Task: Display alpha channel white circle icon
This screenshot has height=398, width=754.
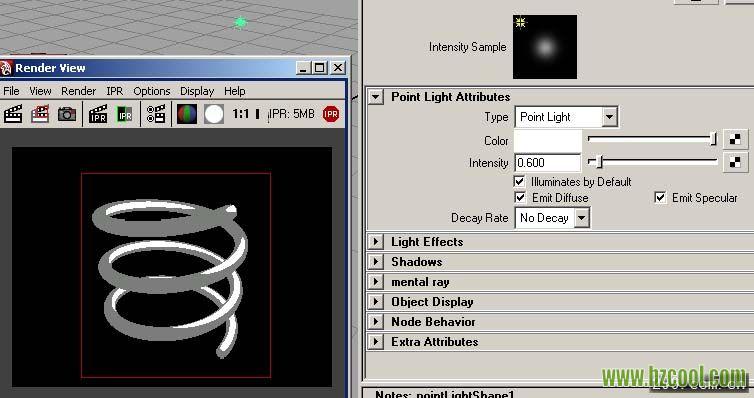Action: point(214,114)
